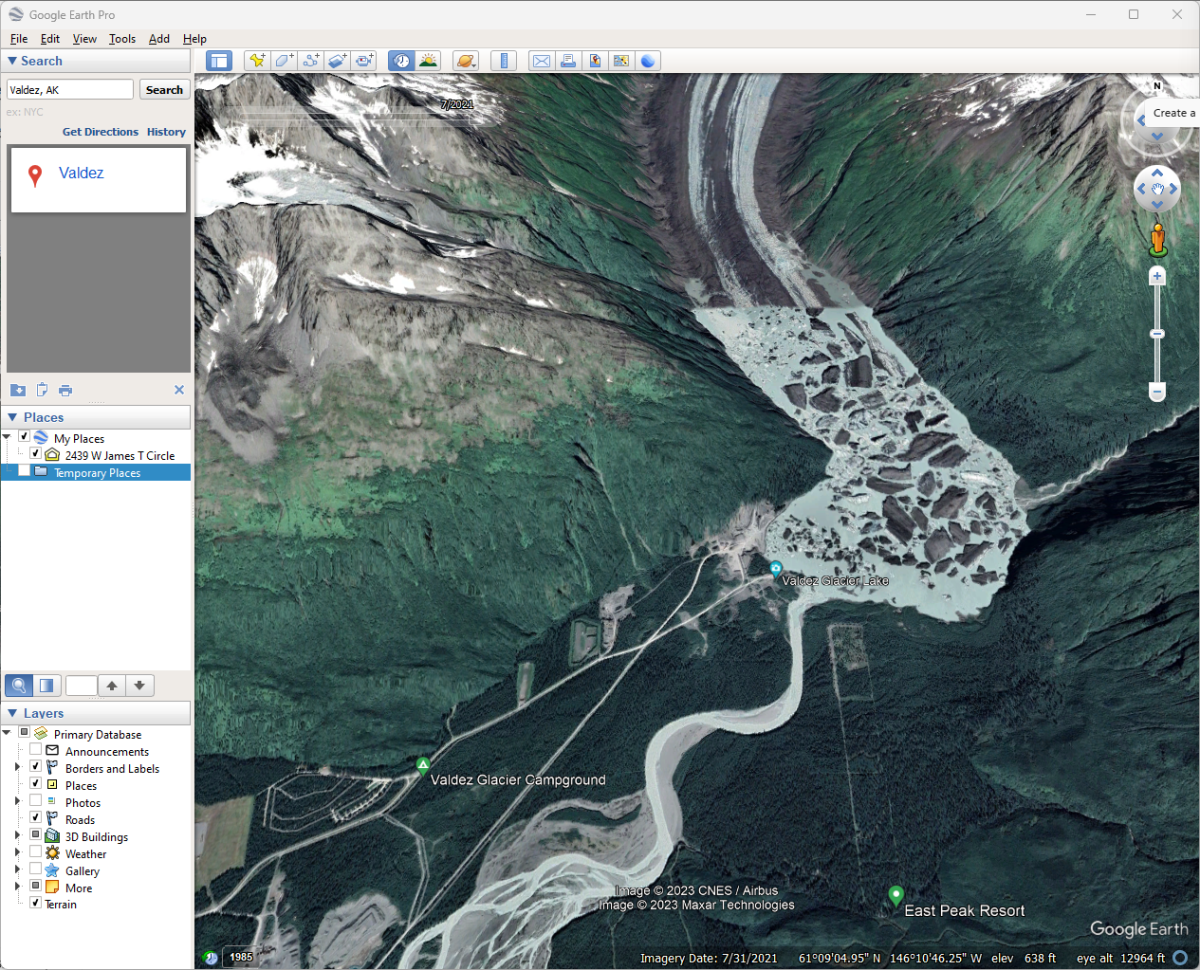Screen dimensions: 1200x970
Task: Turn off the Roads layer checkbox
Action: 36,819
